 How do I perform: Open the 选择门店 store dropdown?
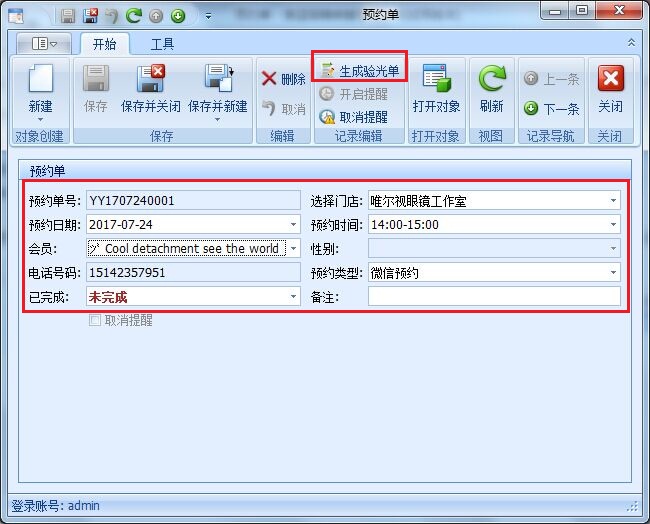click(x=613, y=201)
